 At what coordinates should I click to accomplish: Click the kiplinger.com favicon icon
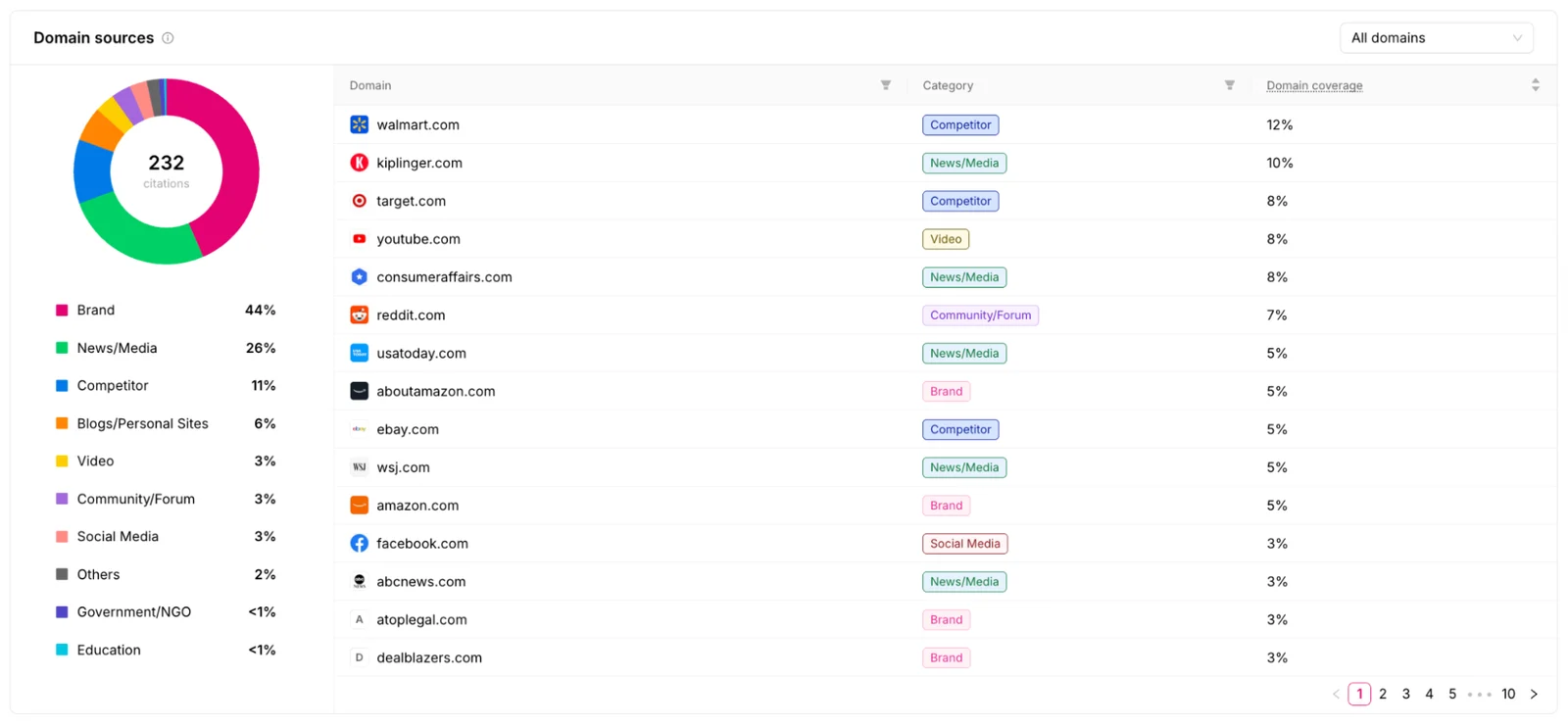click(x=360, y=163)
